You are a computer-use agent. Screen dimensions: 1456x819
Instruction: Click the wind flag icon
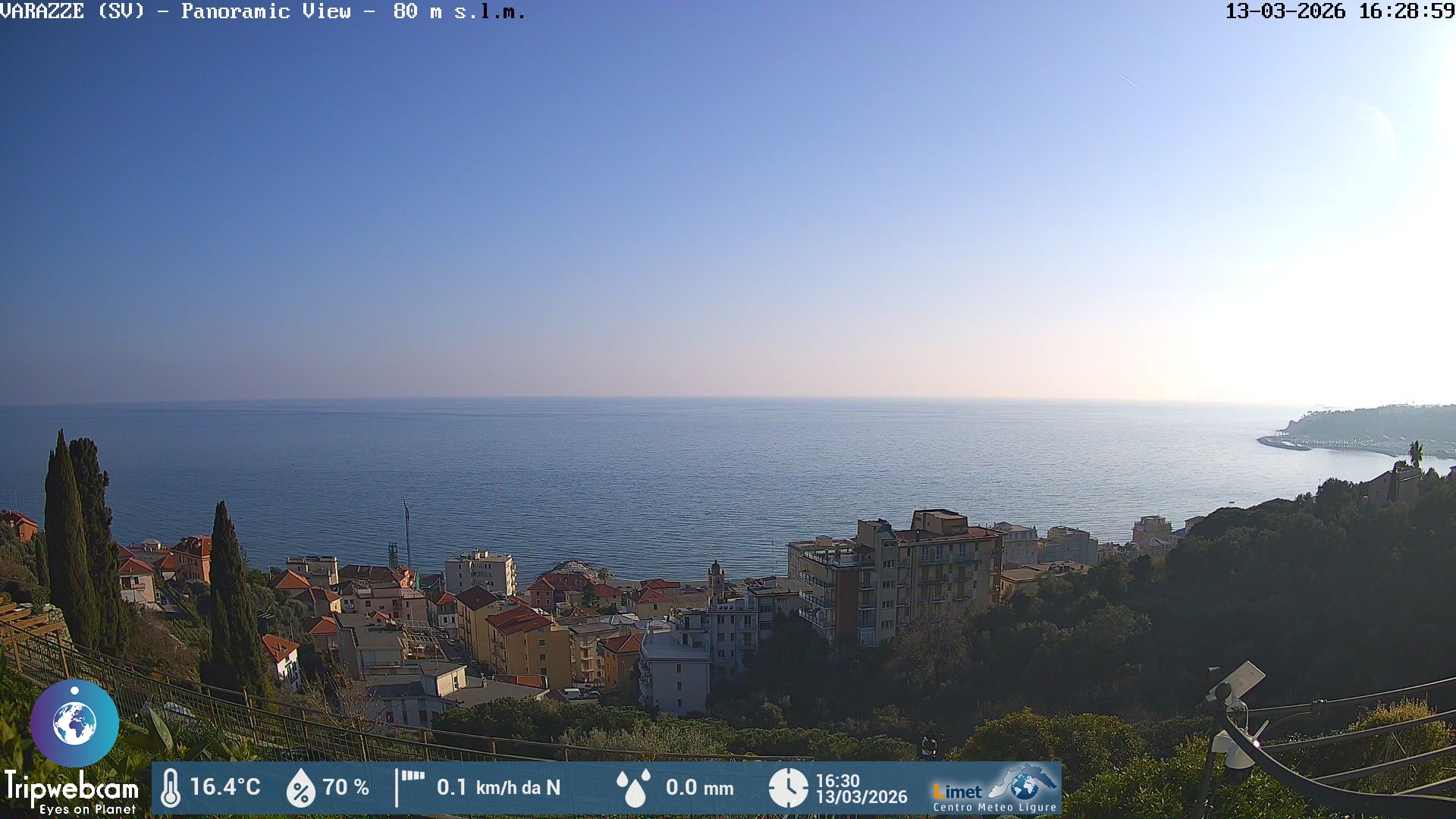tap(409, 786)
